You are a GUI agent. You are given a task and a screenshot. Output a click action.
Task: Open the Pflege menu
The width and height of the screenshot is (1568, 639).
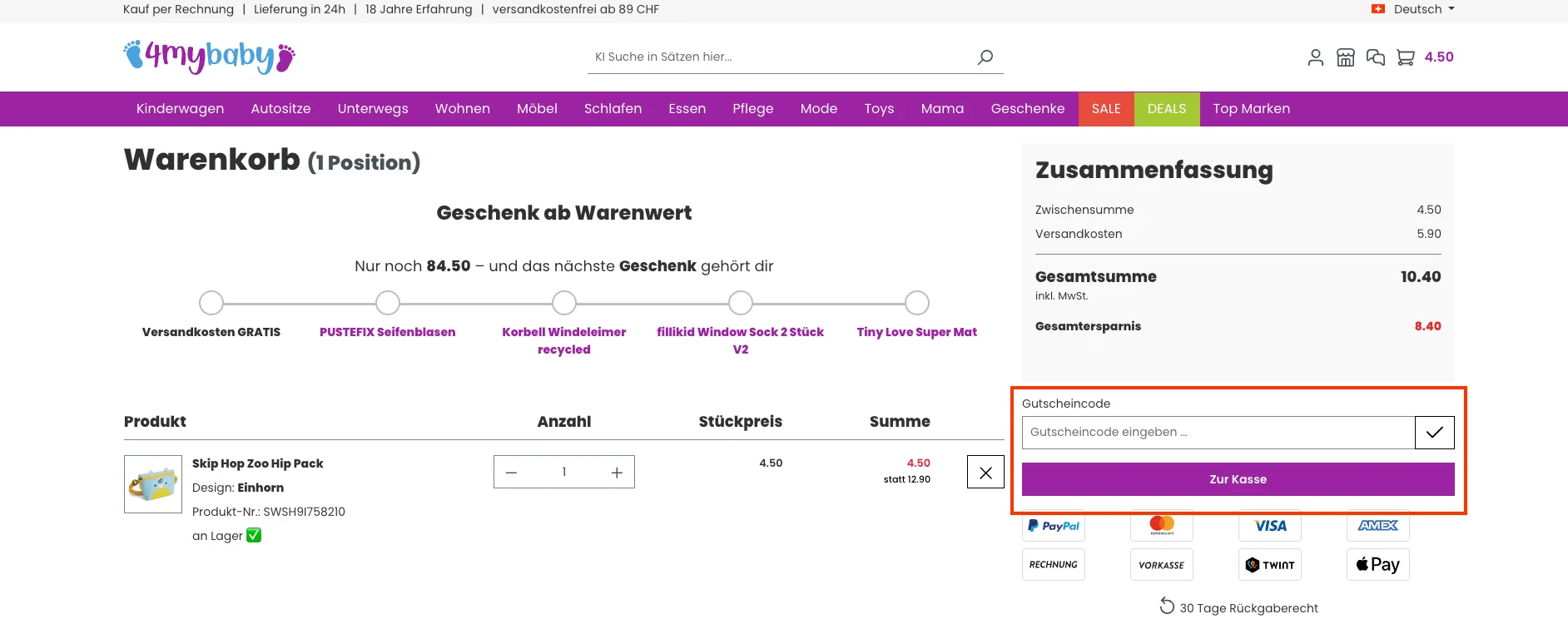(753, 109)
